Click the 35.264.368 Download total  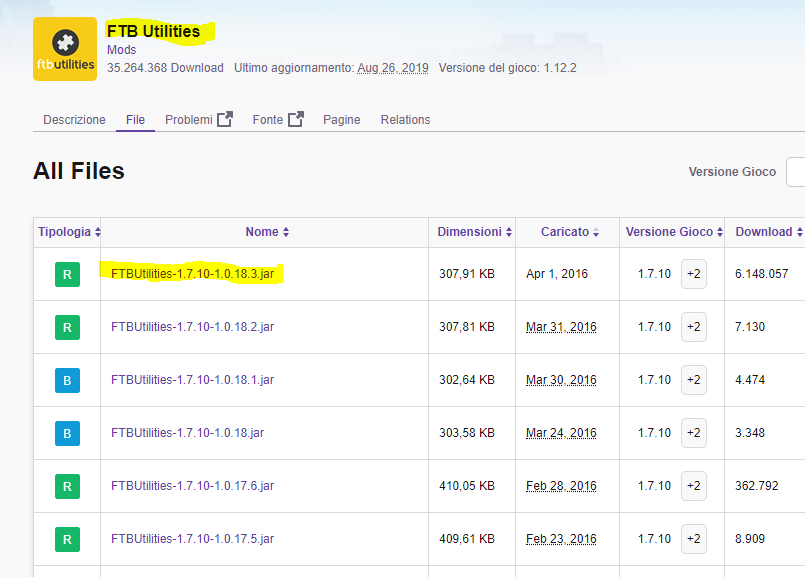click(x=165, y=68)
